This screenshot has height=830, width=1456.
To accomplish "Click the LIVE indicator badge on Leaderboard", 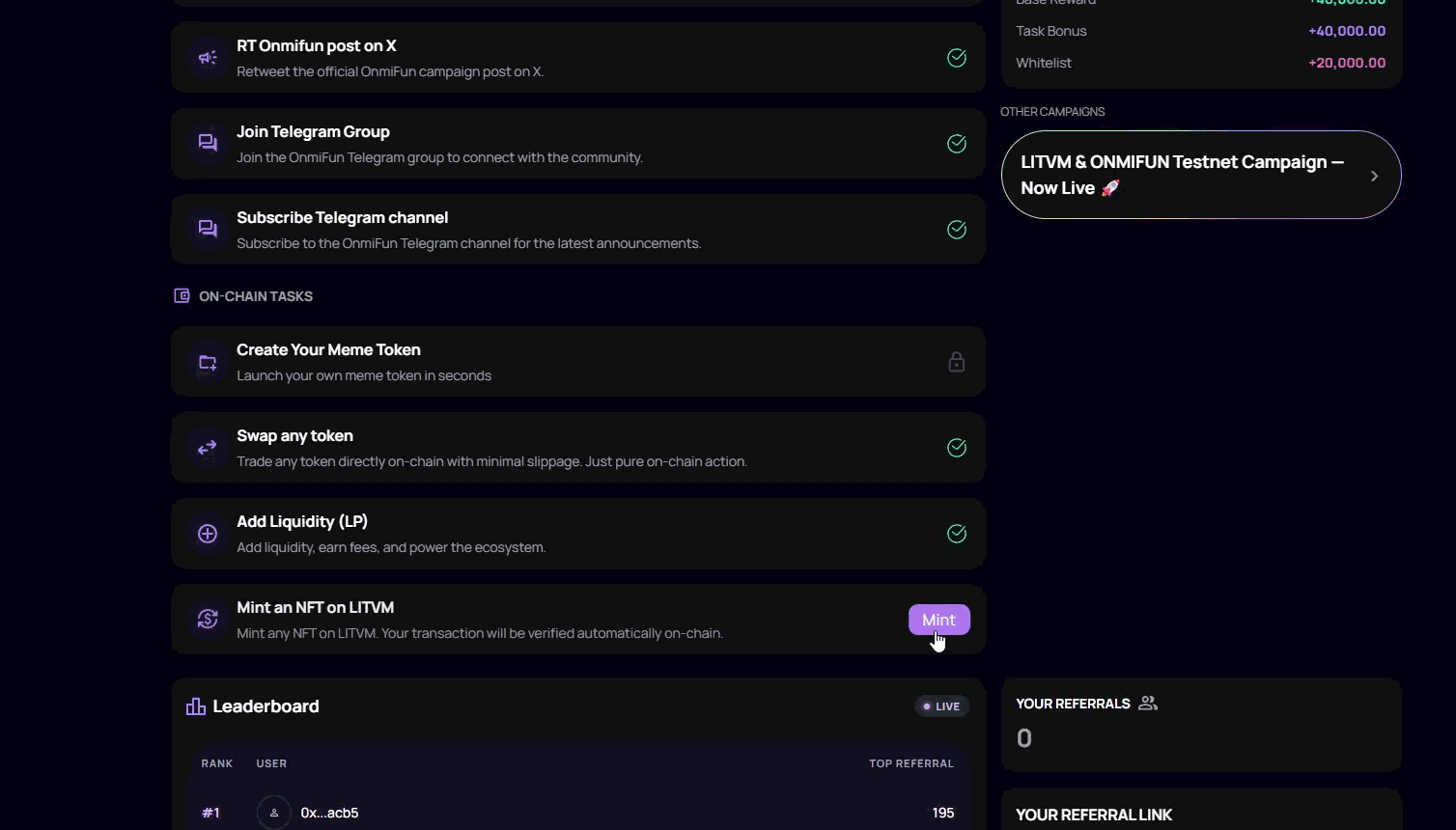I will pyautogui.click(x=941, y=706).
